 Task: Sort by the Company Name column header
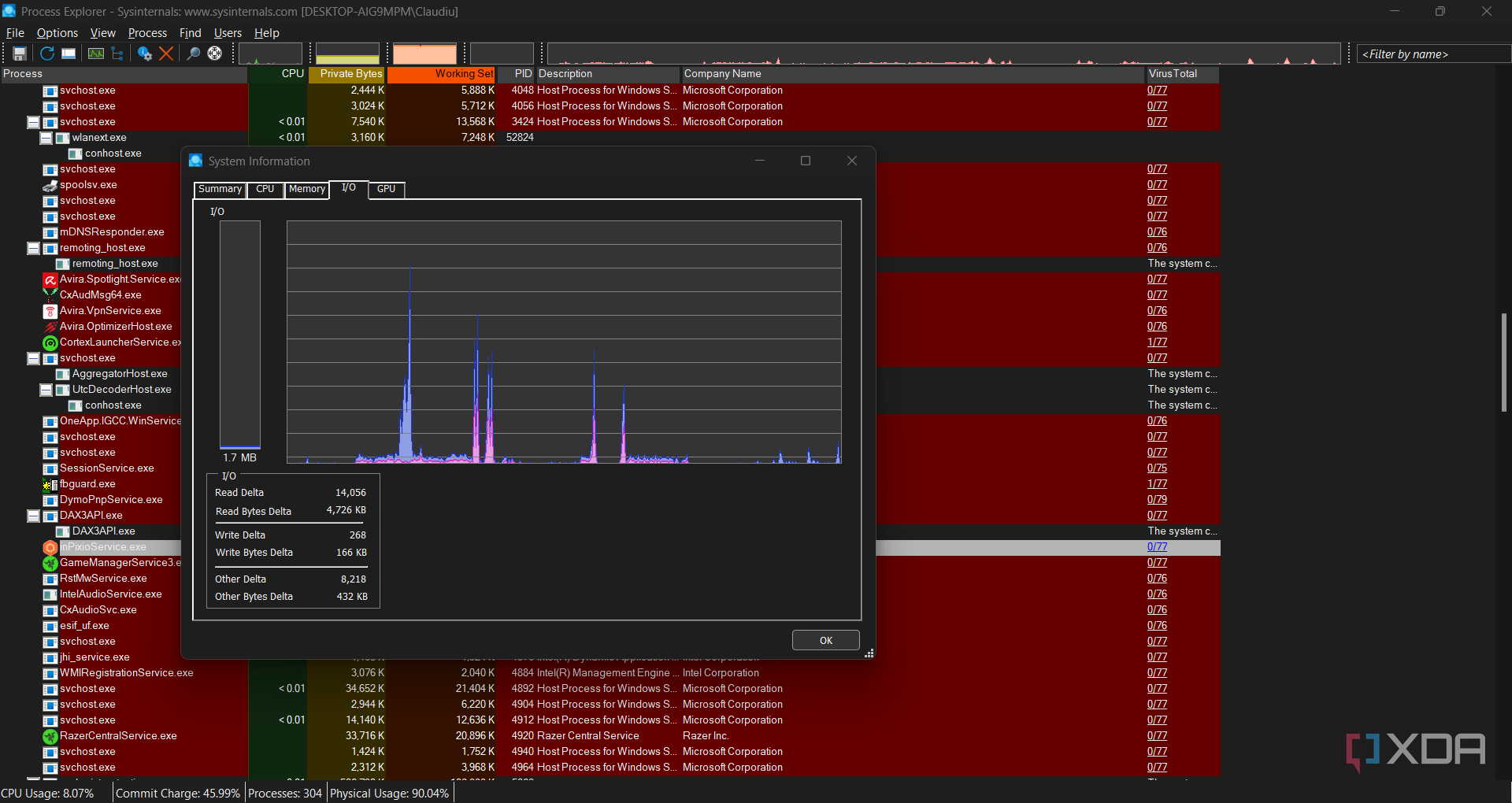click(x=913, y=74)
